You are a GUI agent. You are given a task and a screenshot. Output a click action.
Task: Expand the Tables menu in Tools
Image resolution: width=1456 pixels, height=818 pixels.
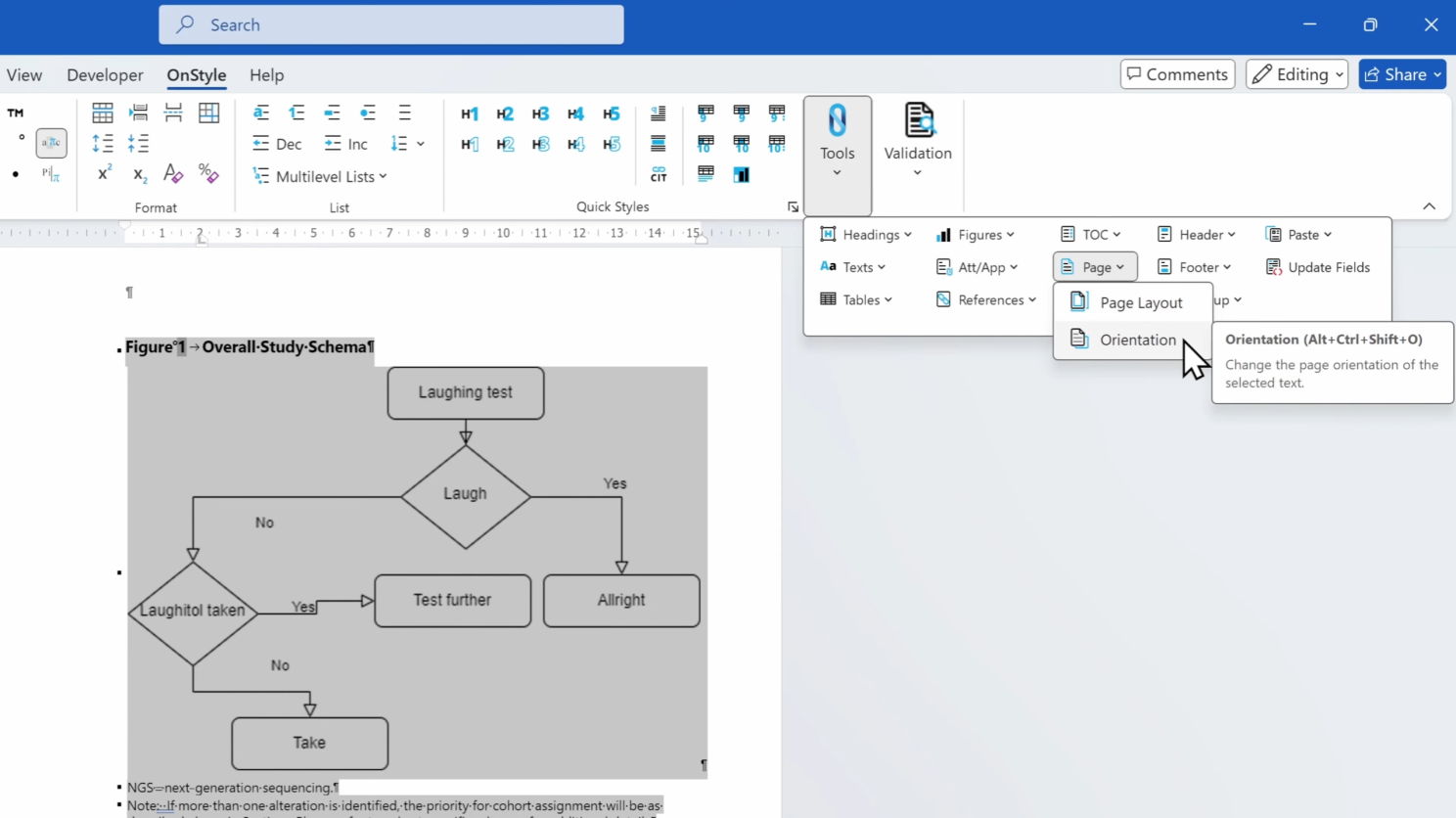(x=856, y=299)
